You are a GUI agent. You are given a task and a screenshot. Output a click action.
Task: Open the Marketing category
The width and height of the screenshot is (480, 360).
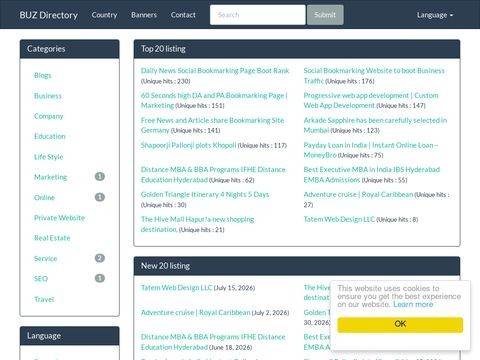pyautogui.click(x=51, y=177)
